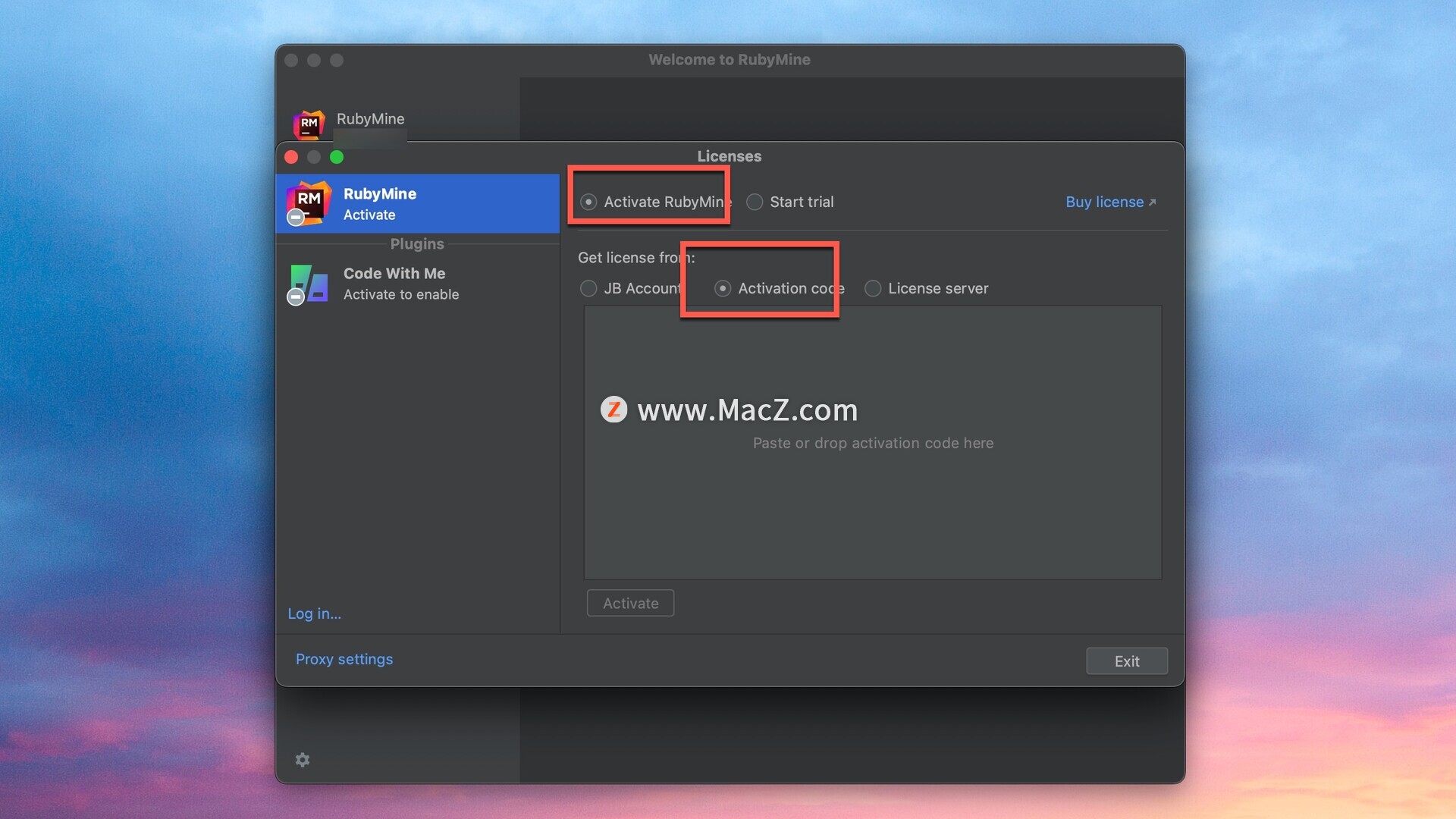Click the Plugins section label
This screenshot has height=819, width=1456.
click(x=417, y=243)
